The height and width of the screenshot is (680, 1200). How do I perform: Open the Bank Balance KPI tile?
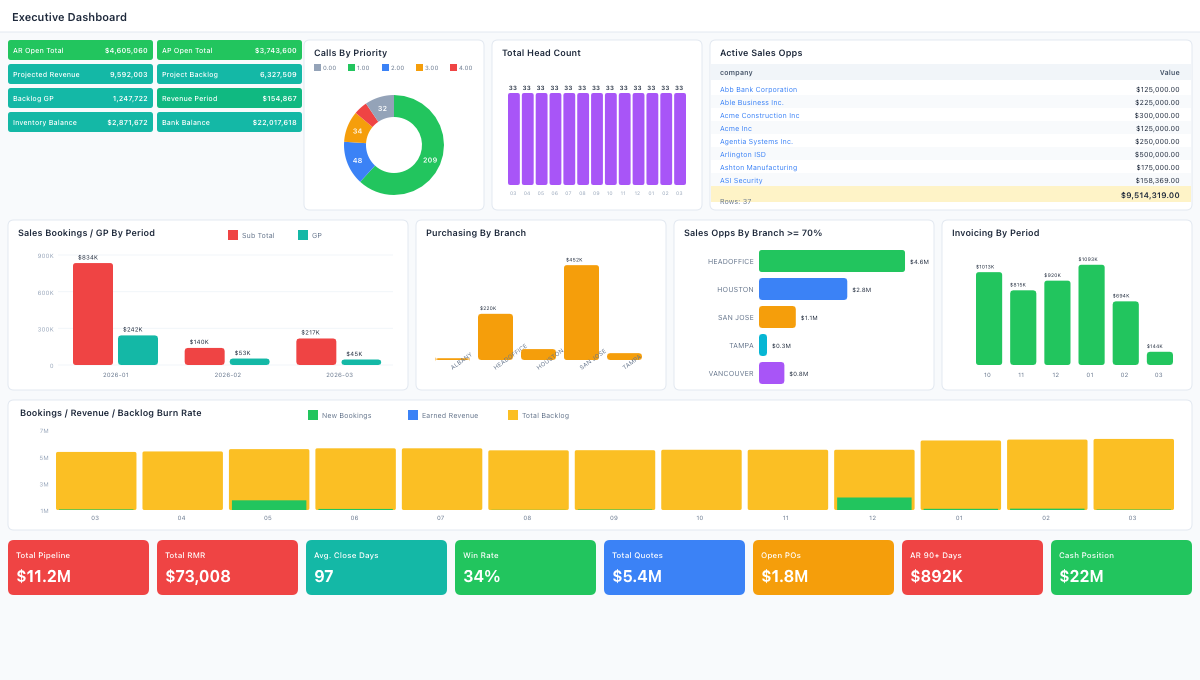tap(229, 122)
